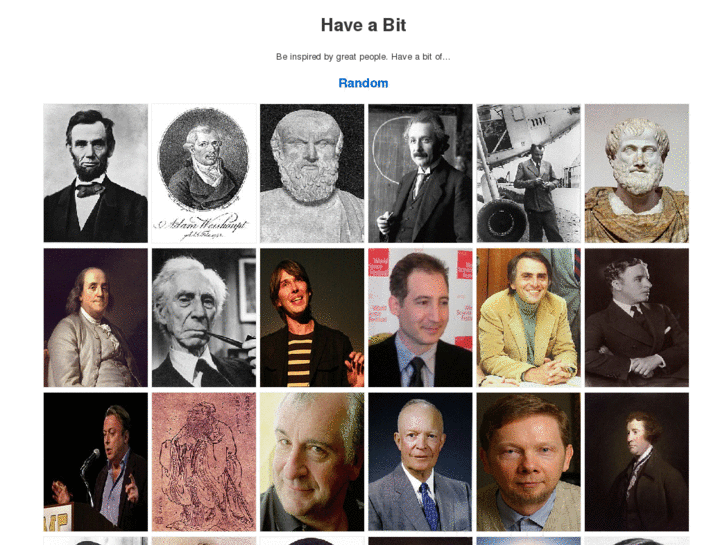The image size is (727, 545).
Task: Choose the painting of man in gray coat
Action: click(x=96, y=317)
